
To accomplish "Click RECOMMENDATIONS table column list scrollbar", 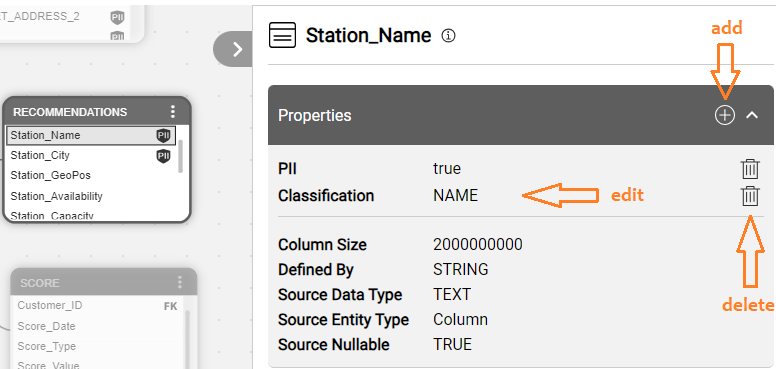I will coord(181,156).
